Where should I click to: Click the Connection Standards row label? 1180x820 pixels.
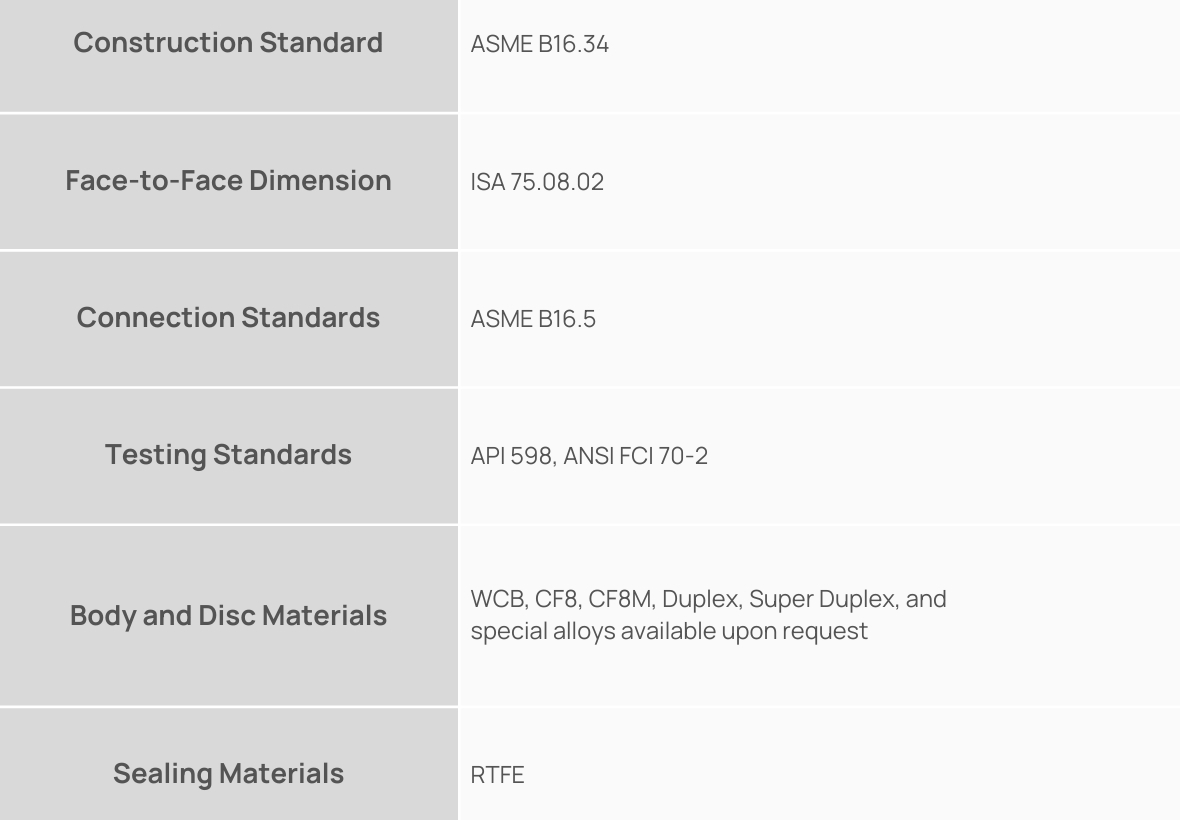click(x=228, y=318)
